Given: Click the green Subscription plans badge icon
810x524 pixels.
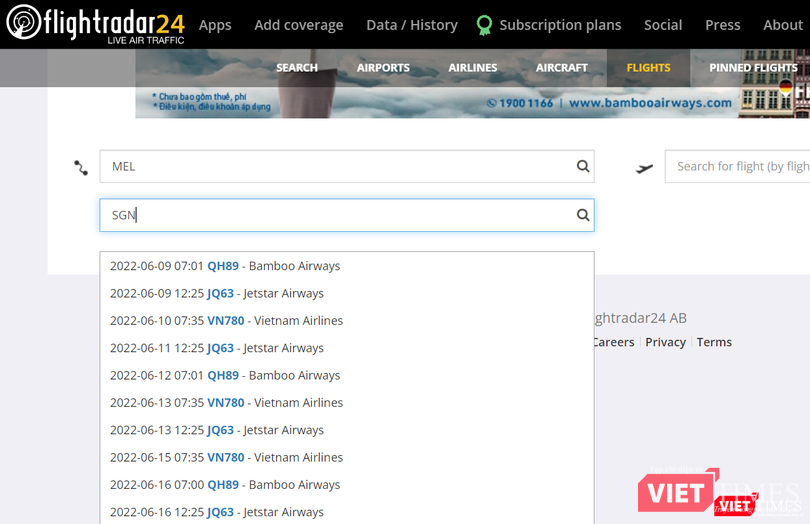Looking at the screenshot, I should (x=484, y=25).
